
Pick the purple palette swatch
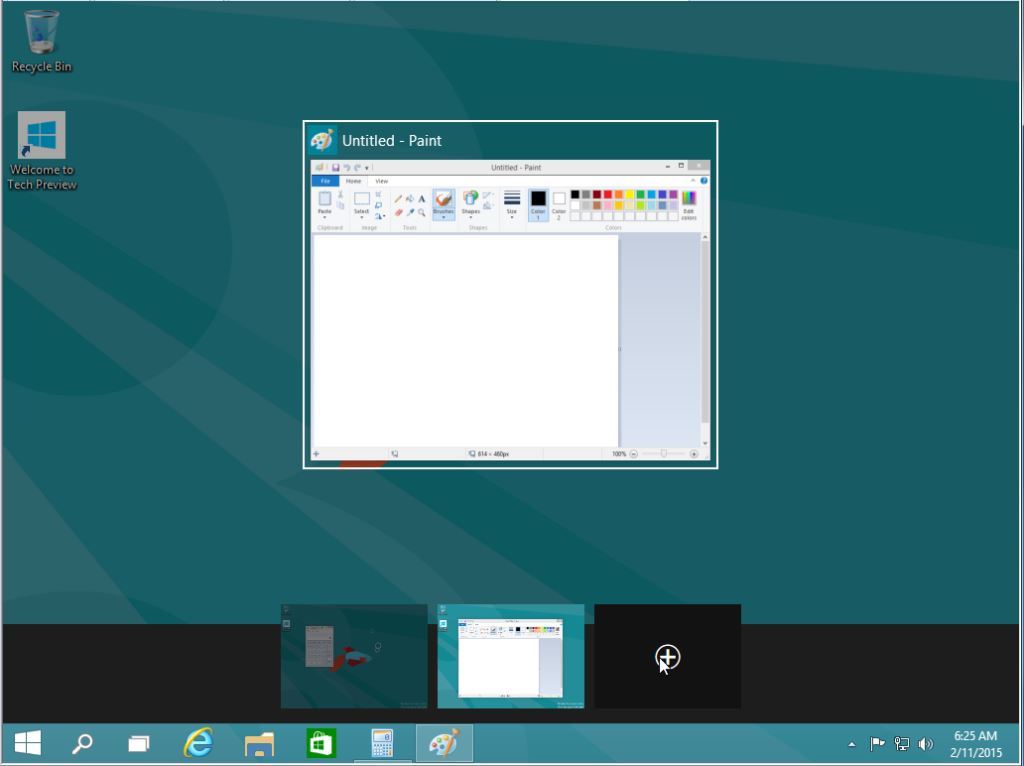click(x=673, y=195)
